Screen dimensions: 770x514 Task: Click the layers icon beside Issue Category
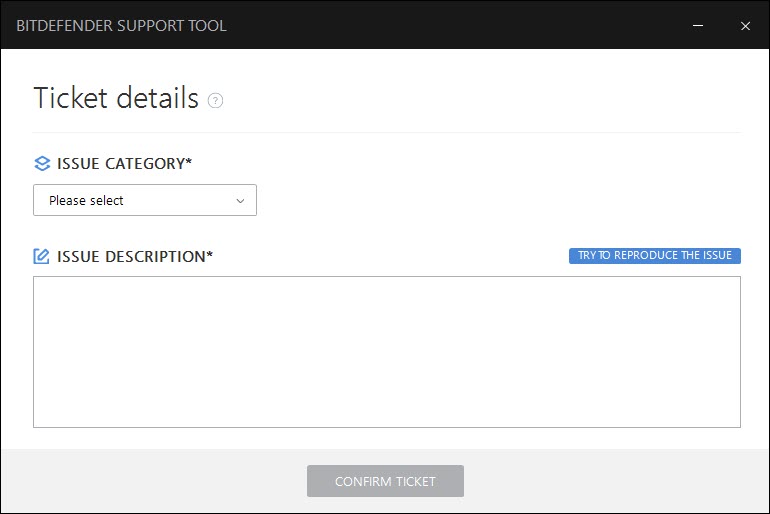click(42, 163)
